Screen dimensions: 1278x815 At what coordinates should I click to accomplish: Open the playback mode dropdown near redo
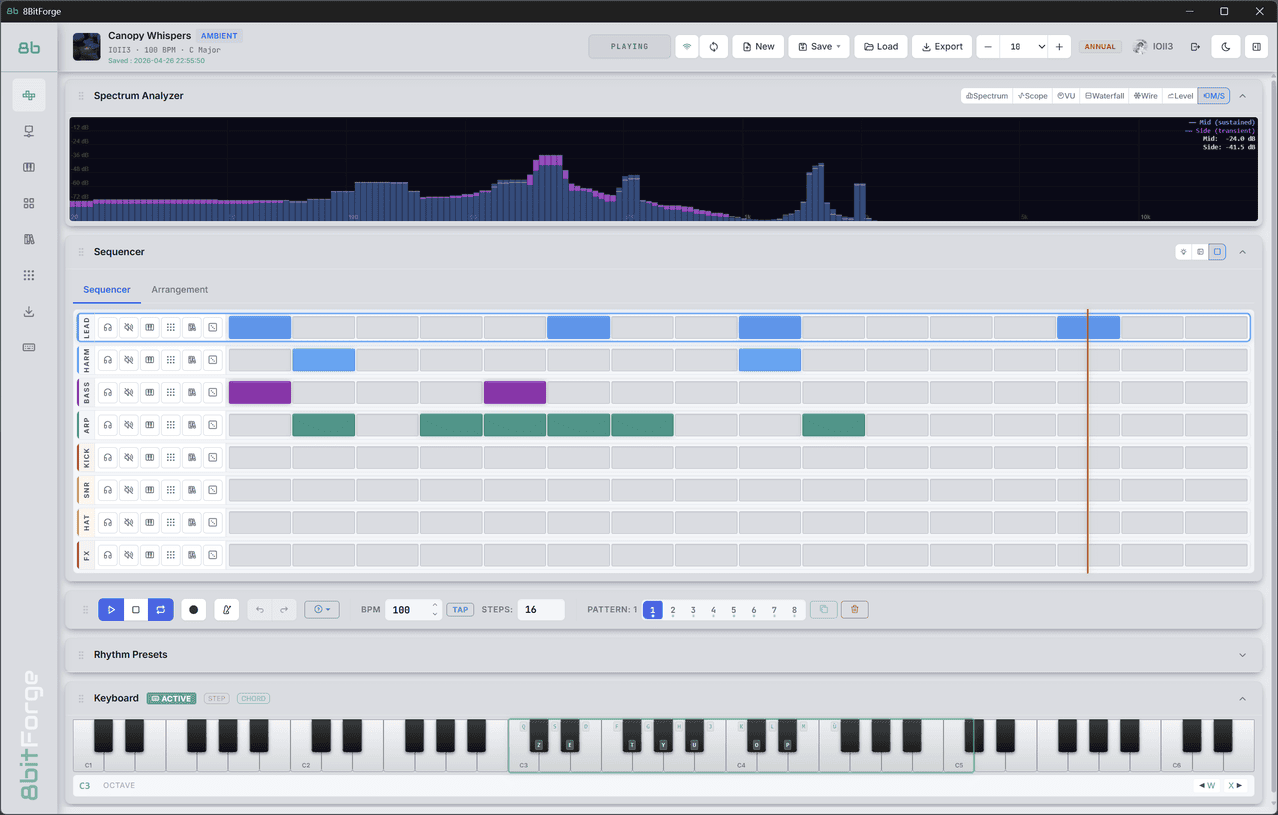pos(322,609)
